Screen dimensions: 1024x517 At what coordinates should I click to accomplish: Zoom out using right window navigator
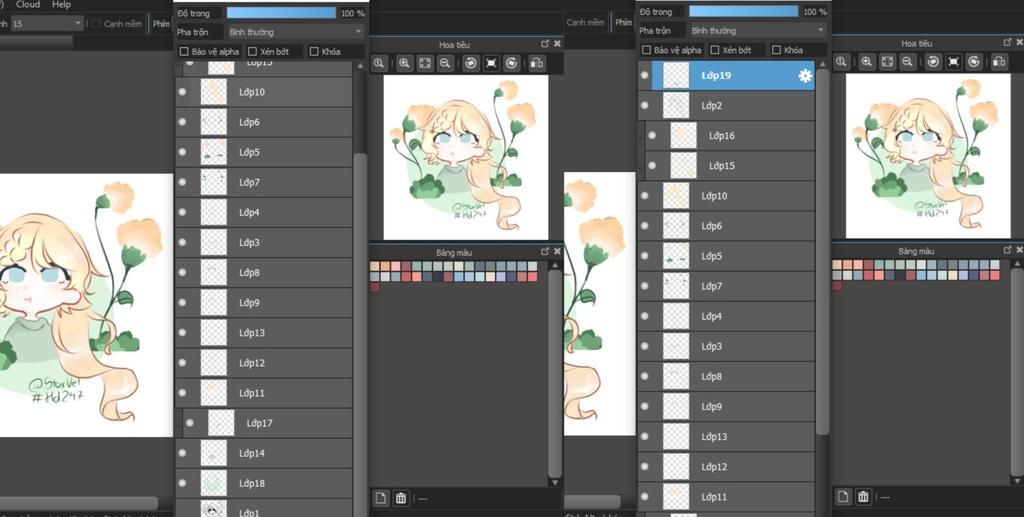907,62
